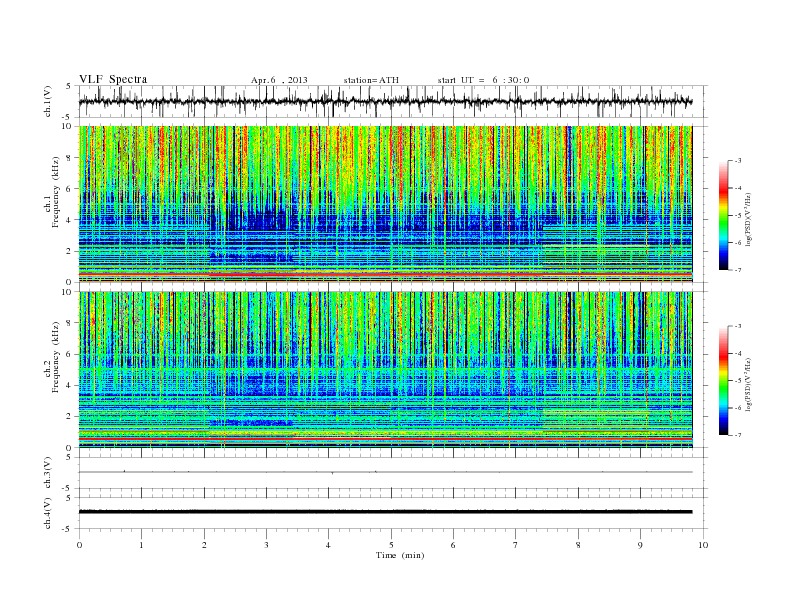Click the ch.1(V) waveform axis label

[47, 101]
